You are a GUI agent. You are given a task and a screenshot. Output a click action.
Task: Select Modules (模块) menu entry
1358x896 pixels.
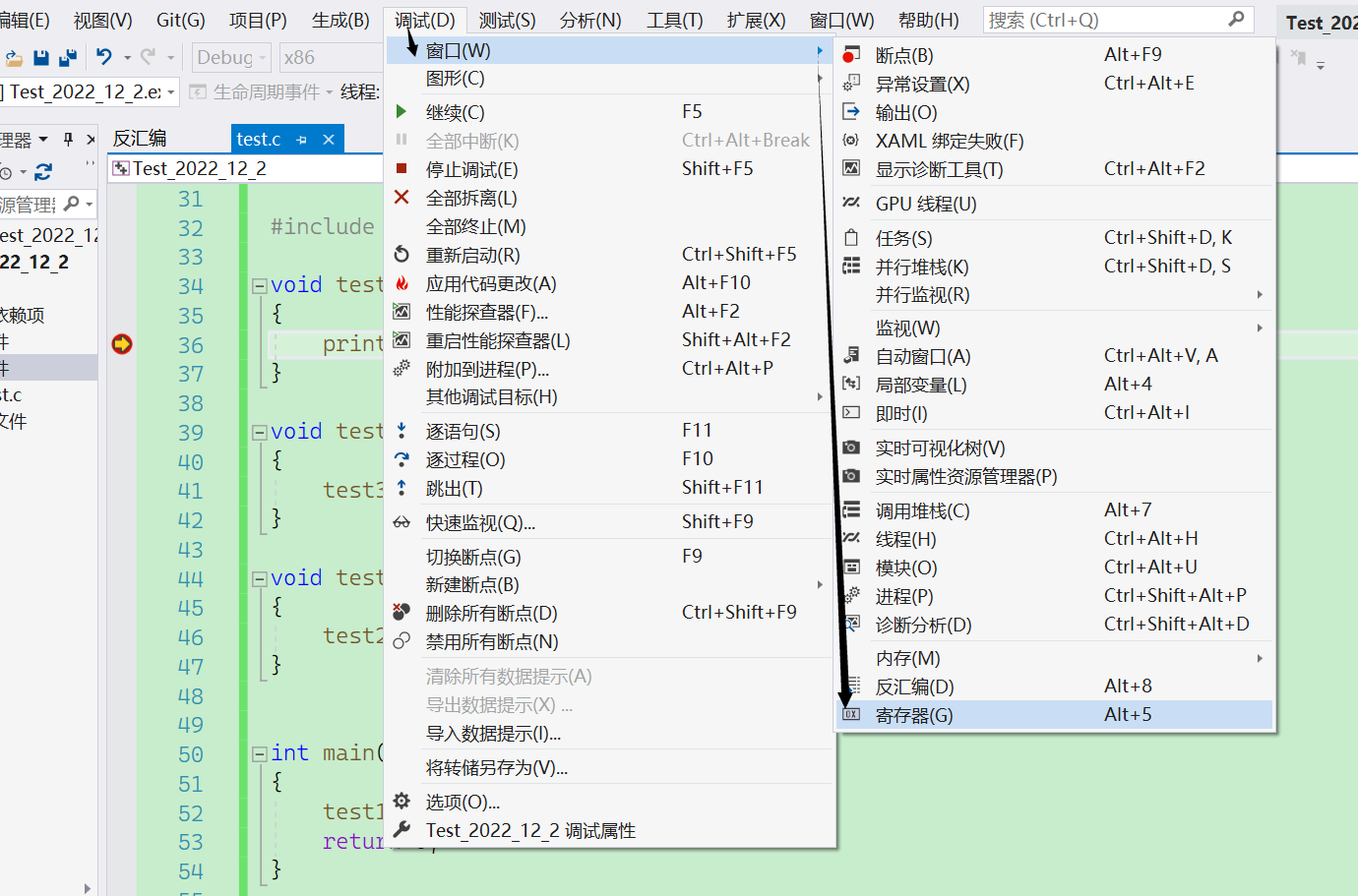[x=1055, y=567]
